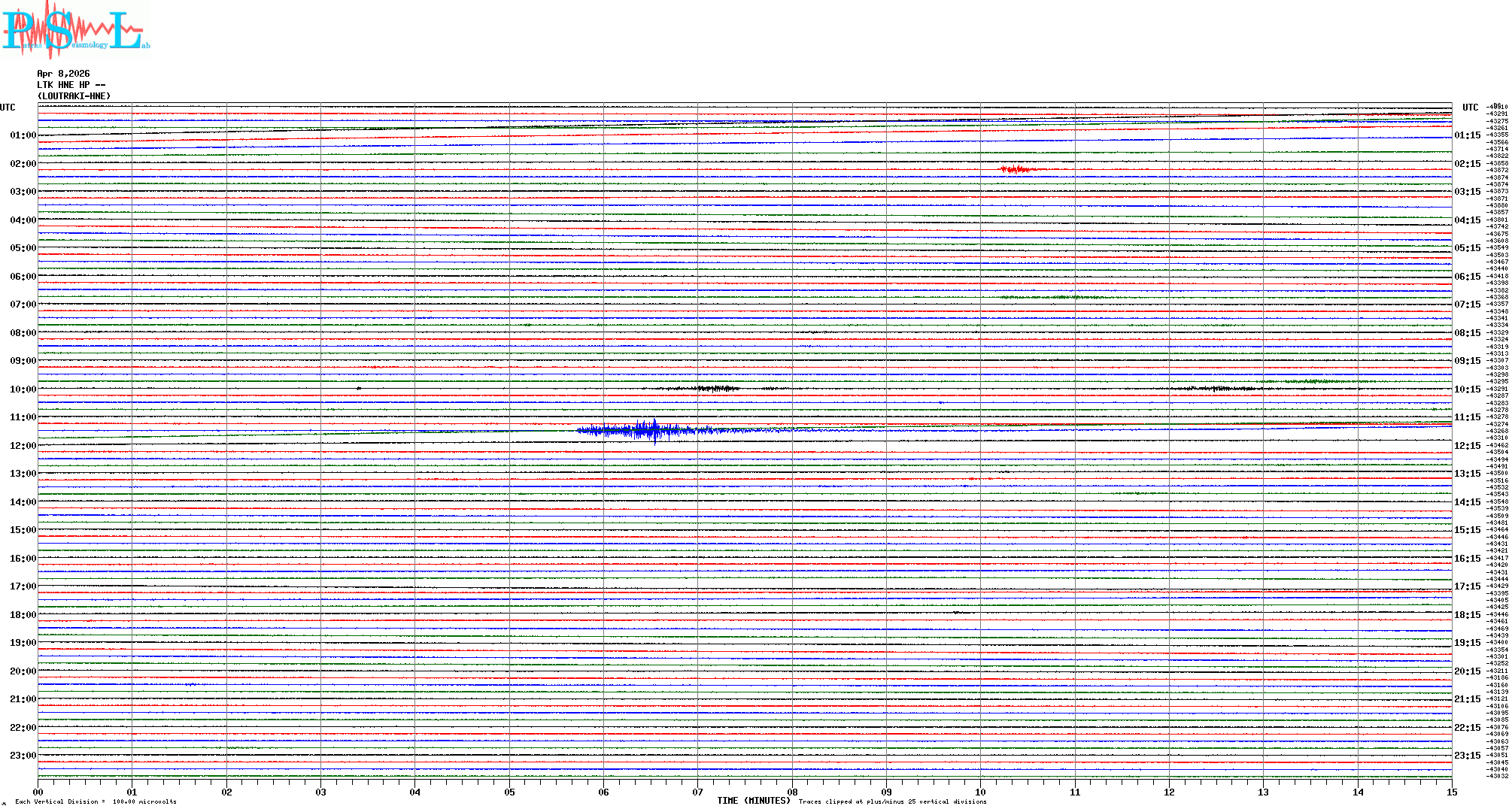The image size is (1512, 812).
Task: Click the 01:00 UTC hour label on left
Action: click(23, 135)
